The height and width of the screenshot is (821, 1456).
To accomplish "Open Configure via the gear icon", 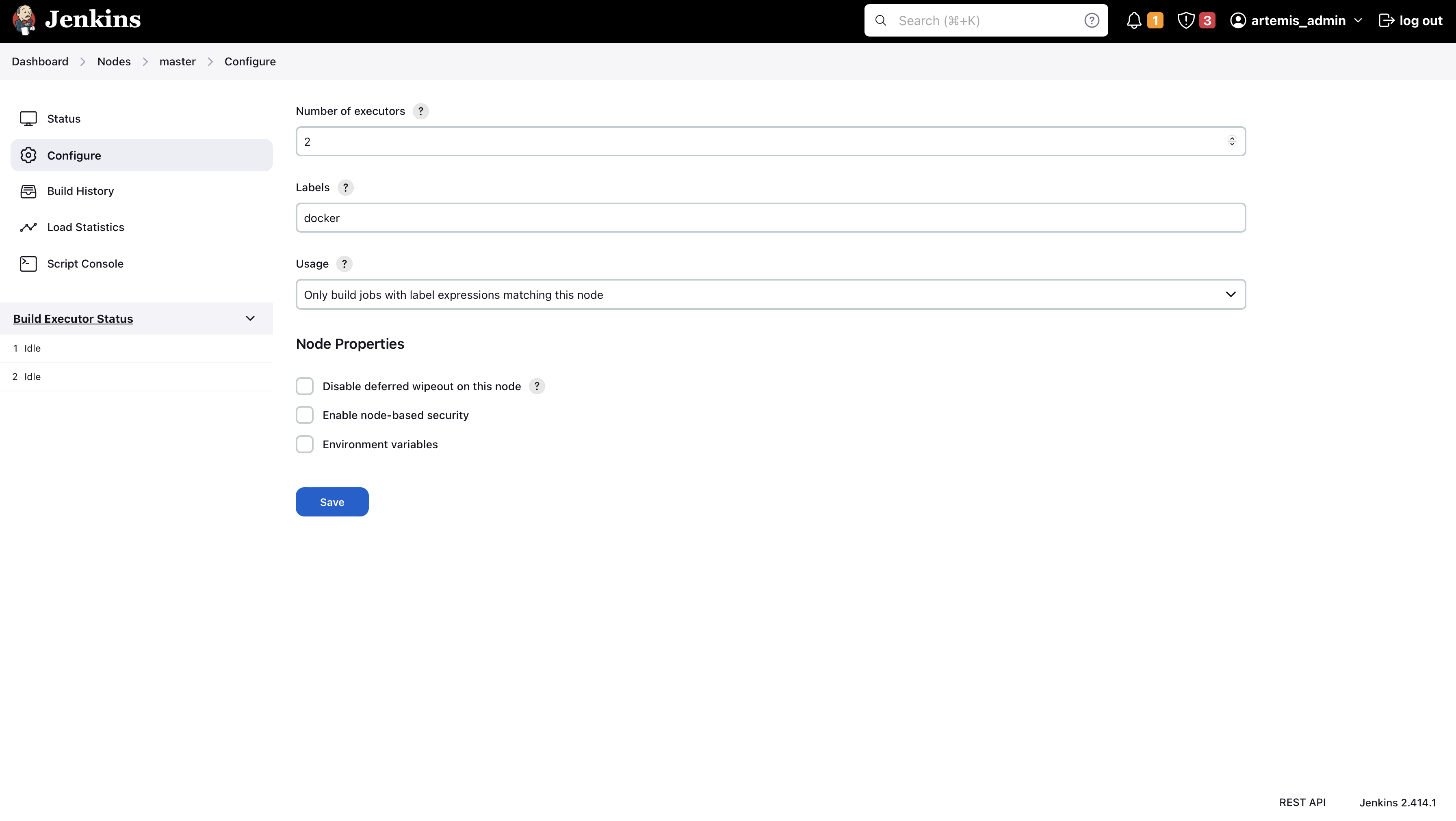I will tap(29, 156).
